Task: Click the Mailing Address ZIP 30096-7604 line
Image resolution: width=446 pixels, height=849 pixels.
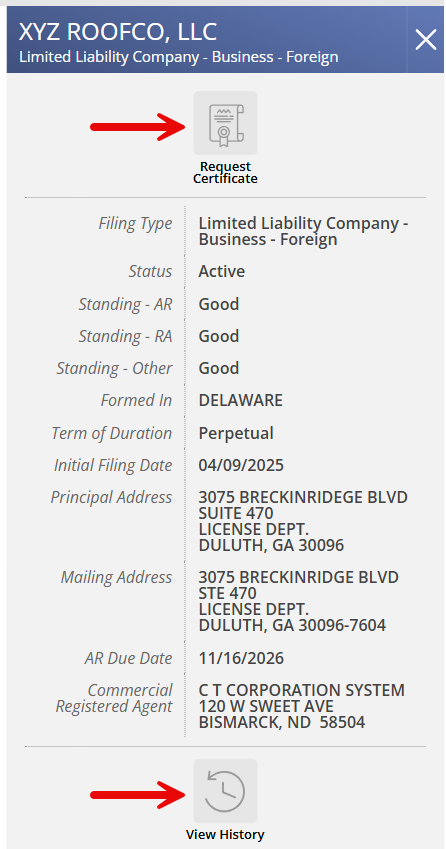Action: (x=292, y=626)
